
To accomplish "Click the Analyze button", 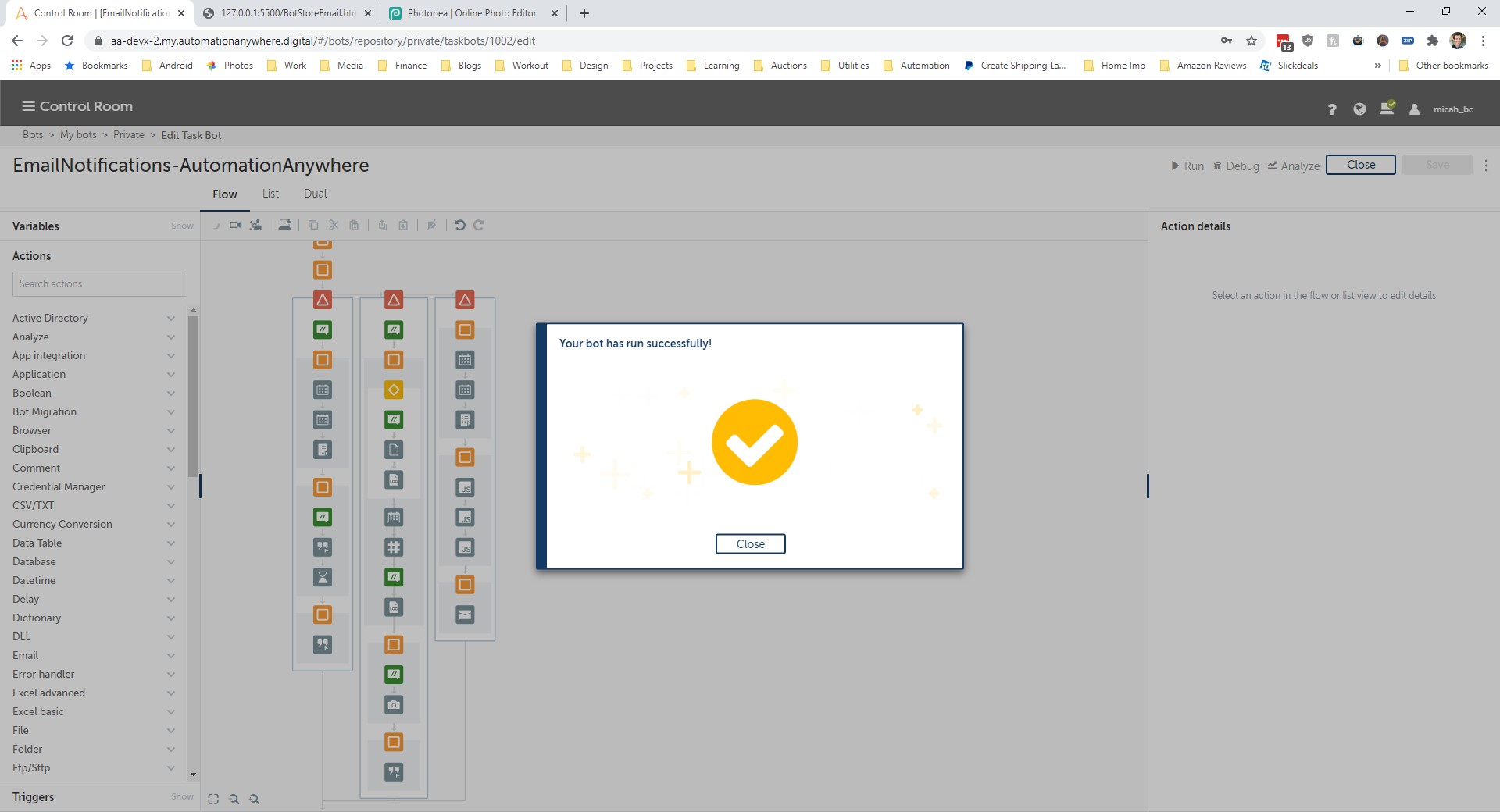I will 1294,166.
